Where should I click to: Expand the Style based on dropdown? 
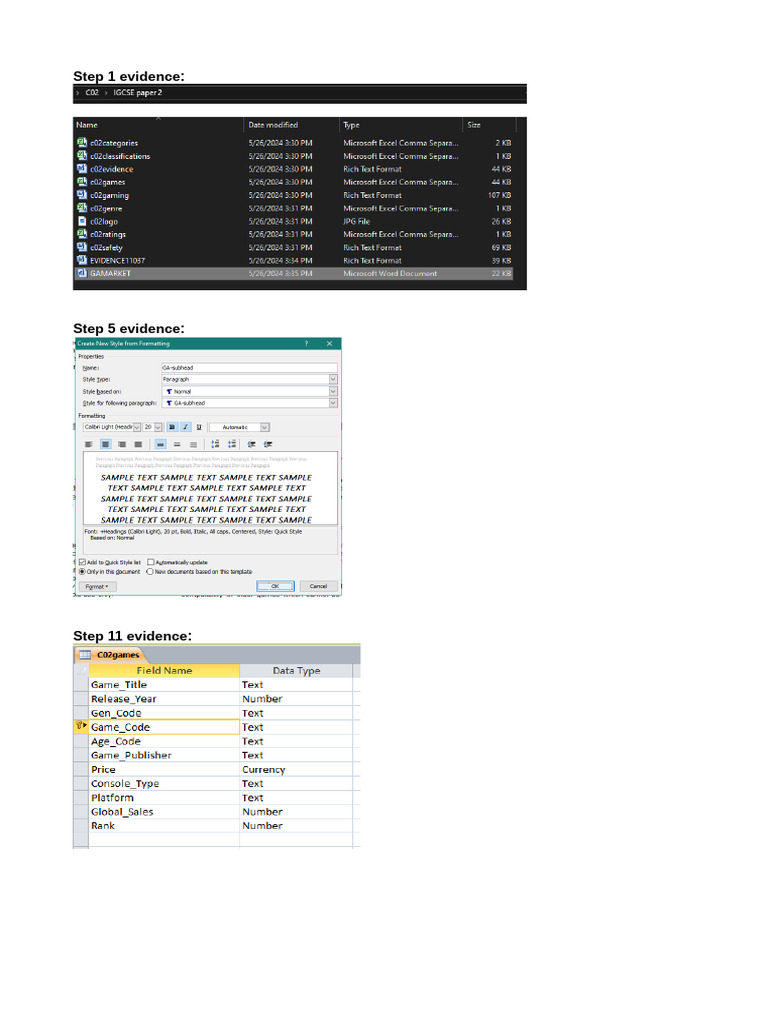pos(333,391)
